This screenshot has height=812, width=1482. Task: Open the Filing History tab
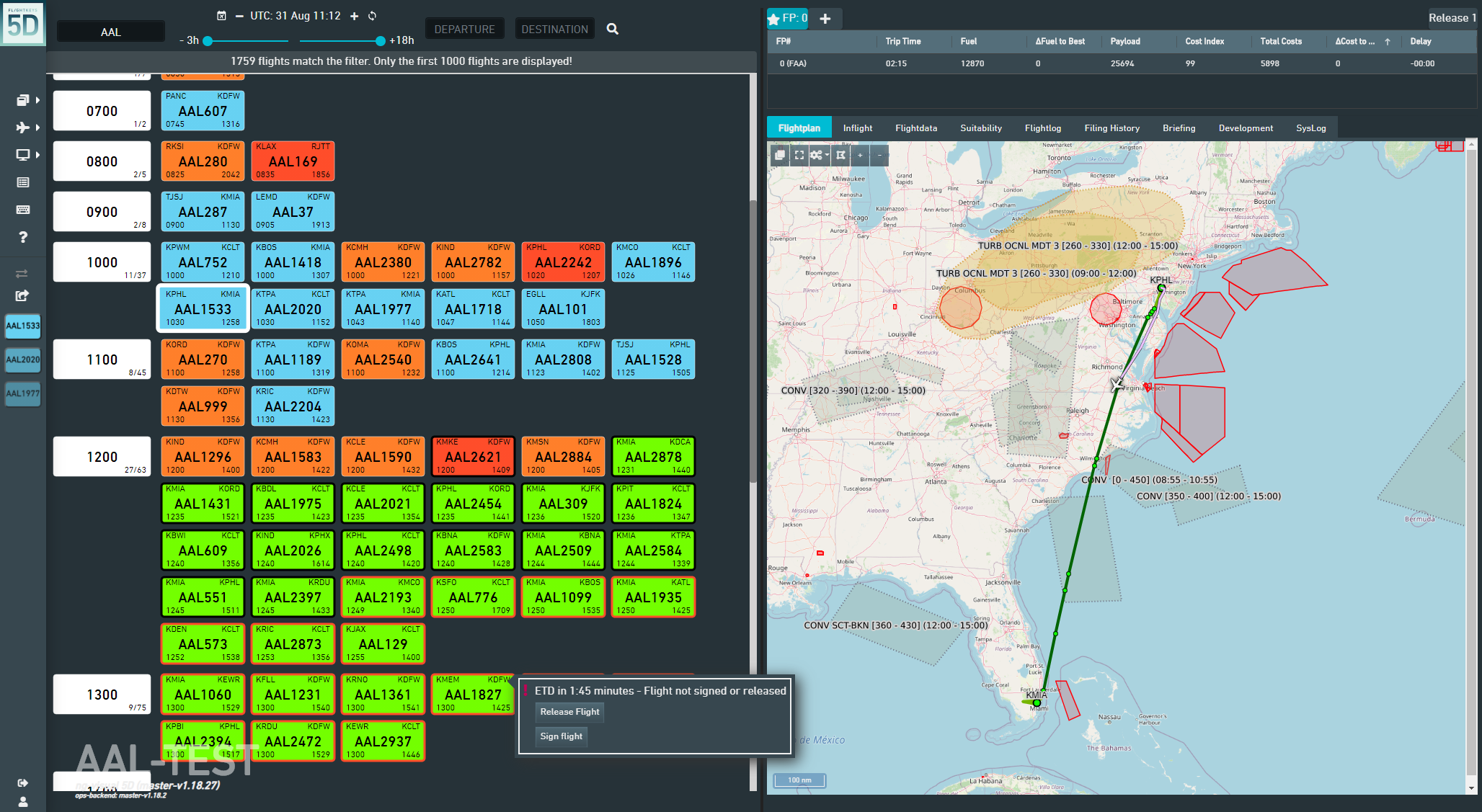pyautogui.click(x=1111, y=128)
